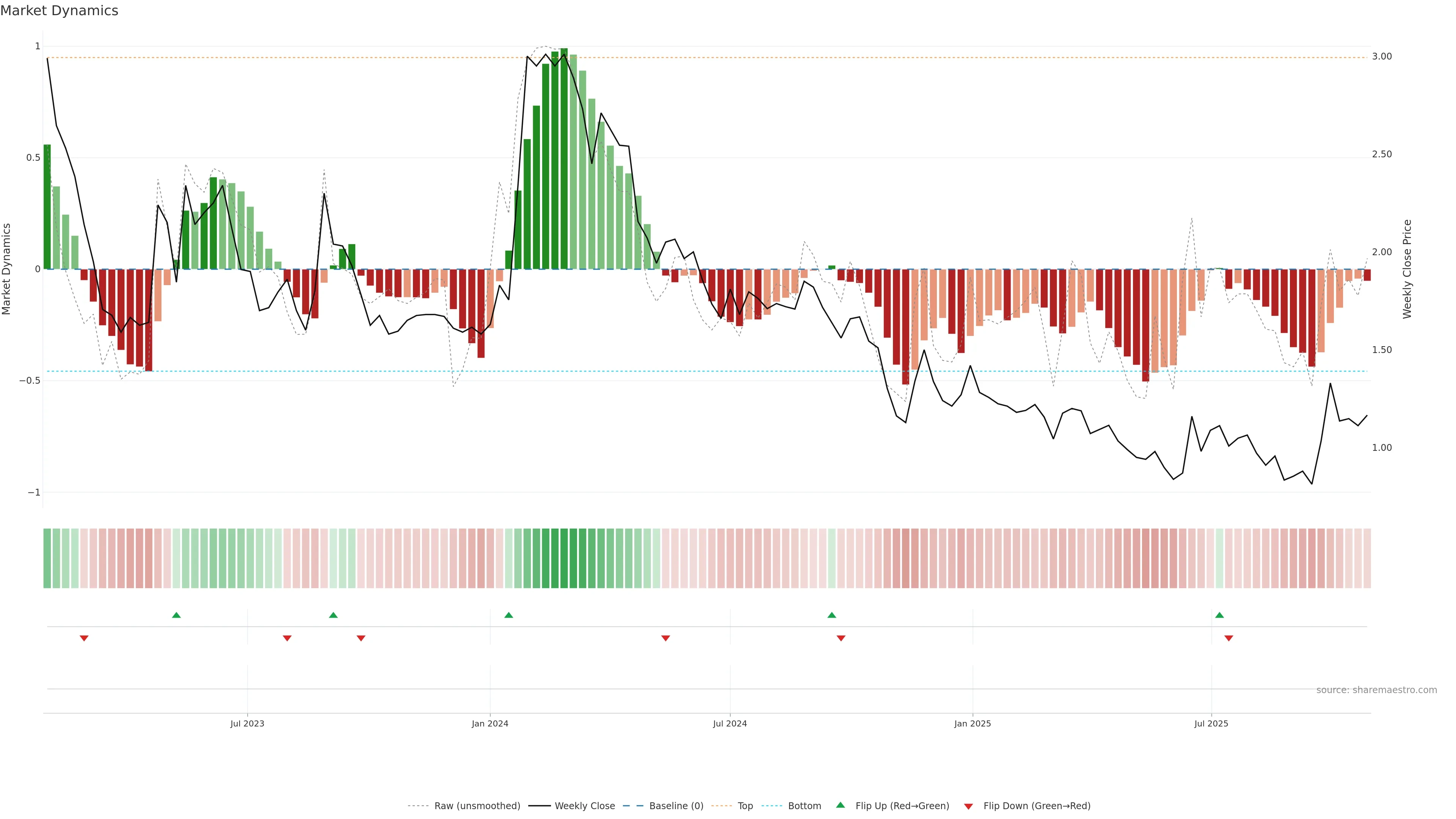The height and width of the screenshot is (819, 1456).
Task: Click the Weekly Close Price axis title
Action: click(x=1407, y=269)
